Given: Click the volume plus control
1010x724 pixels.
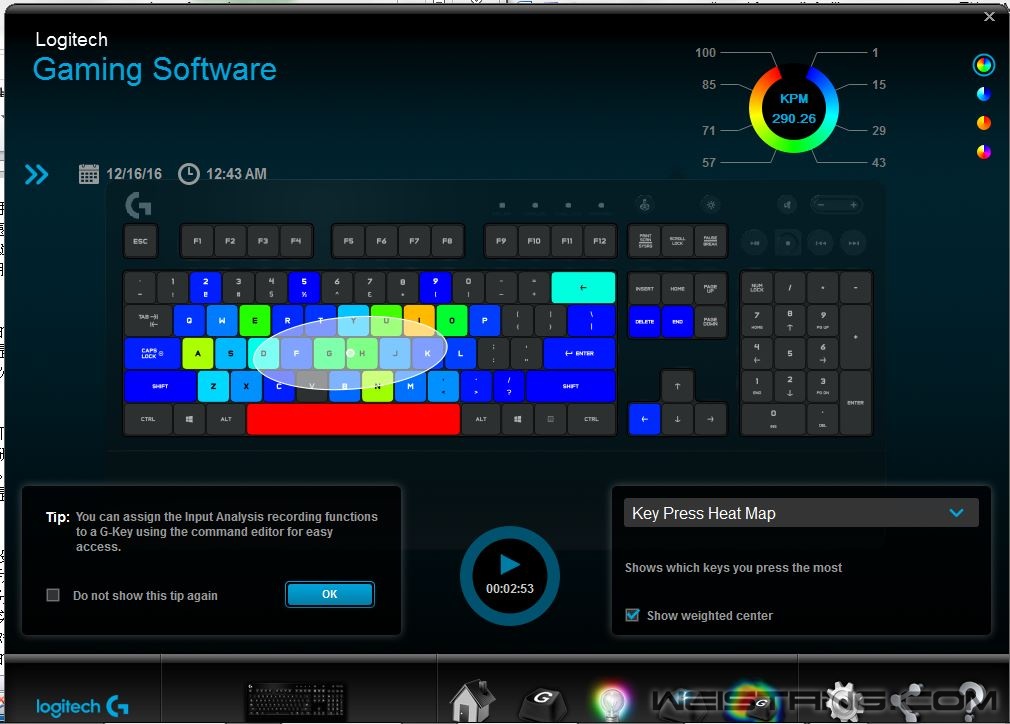Looking at the screenshot, I should coord(853,205).
